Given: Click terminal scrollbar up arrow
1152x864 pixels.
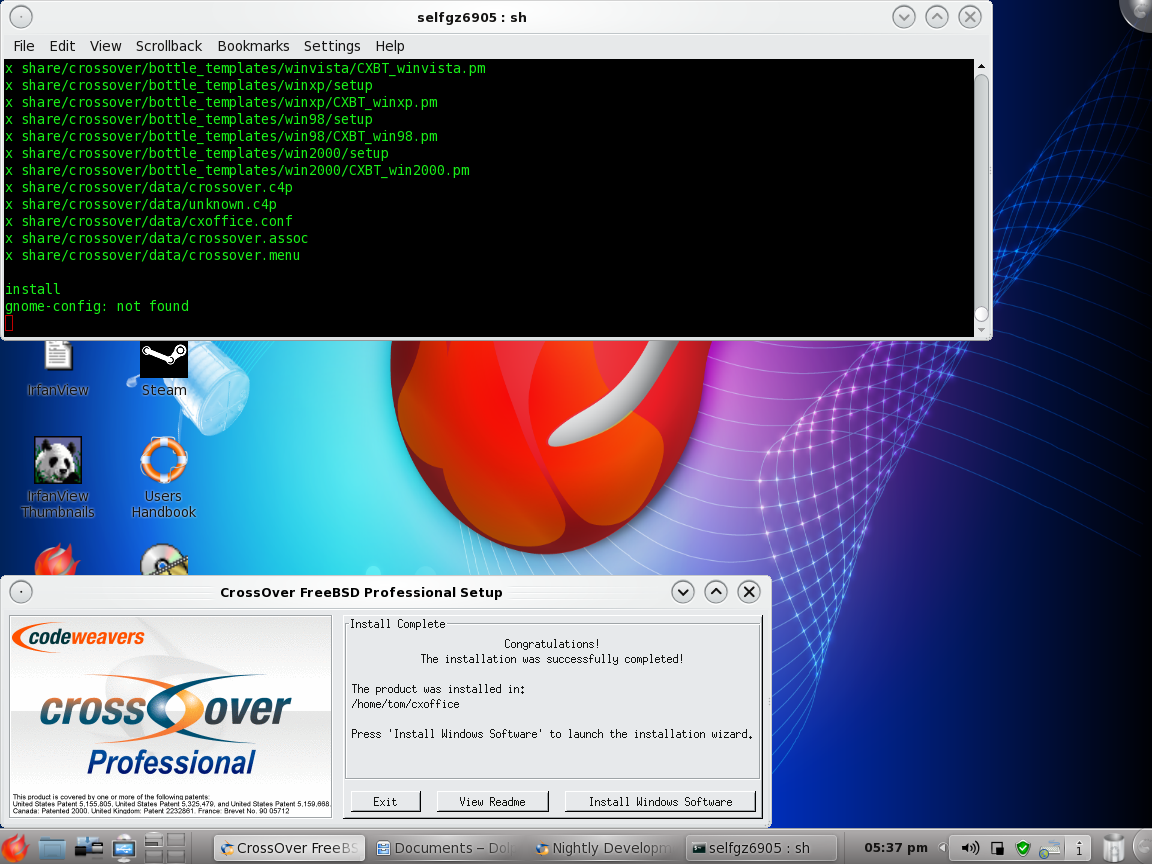Looking at the screenshot, I should pyautogui.click(x=981, y=66).
